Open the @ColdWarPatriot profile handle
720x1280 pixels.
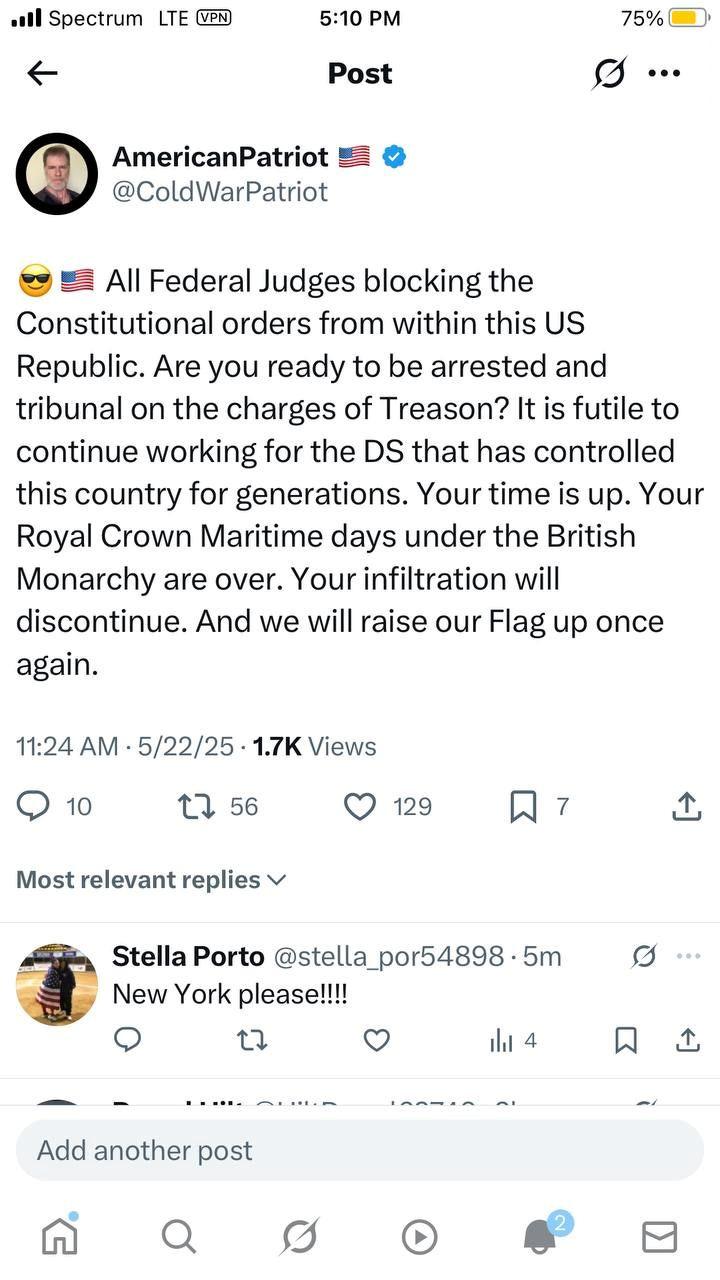point(220,191)
